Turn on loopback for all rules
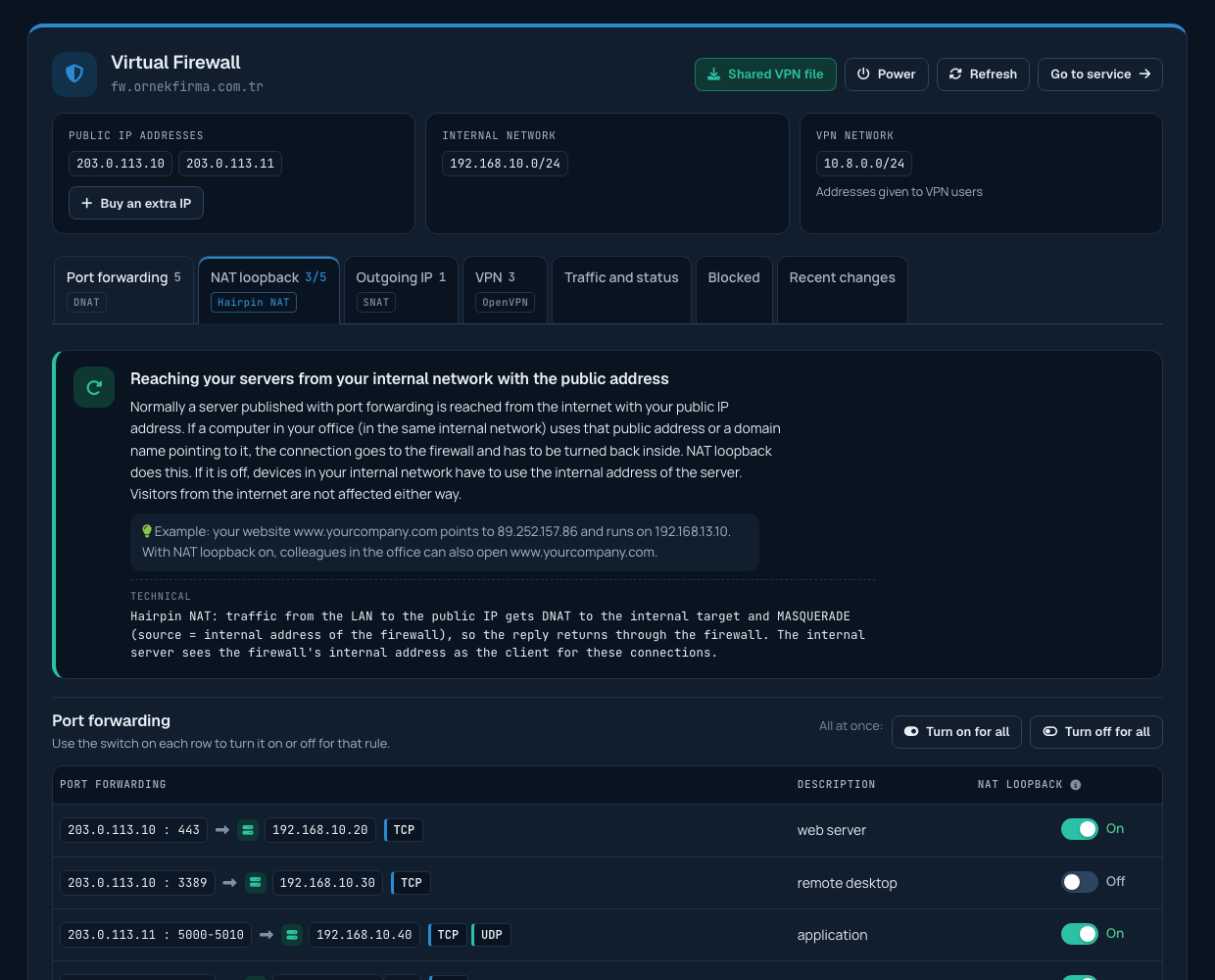The height and width of the screenshot is (980, 1215). (957, 732)
